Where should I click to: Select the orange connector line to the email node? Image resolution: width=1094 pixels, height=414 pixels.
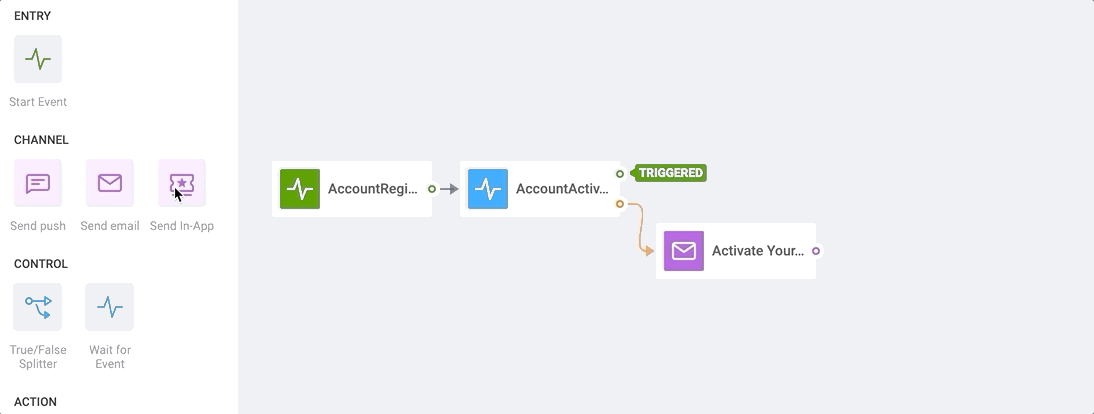(x=640, y=229)
